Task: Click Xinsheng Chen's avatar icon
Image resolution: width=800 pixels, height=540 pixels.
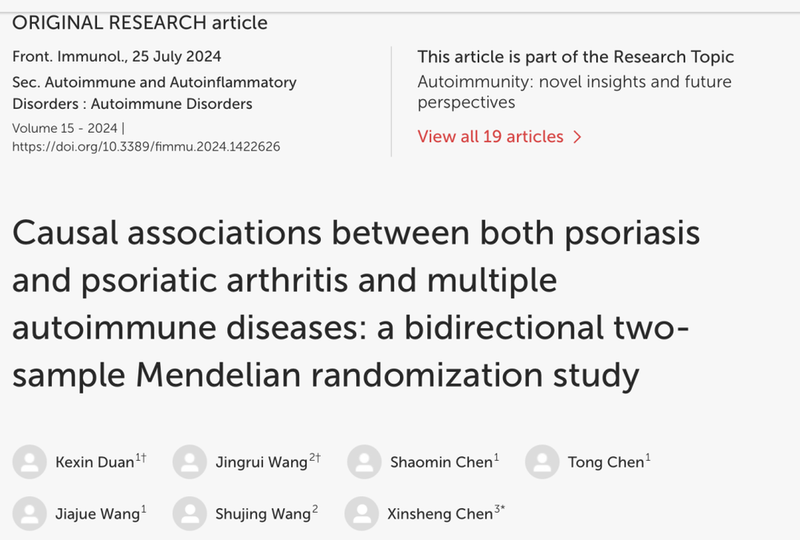Action: coord(362,514)
